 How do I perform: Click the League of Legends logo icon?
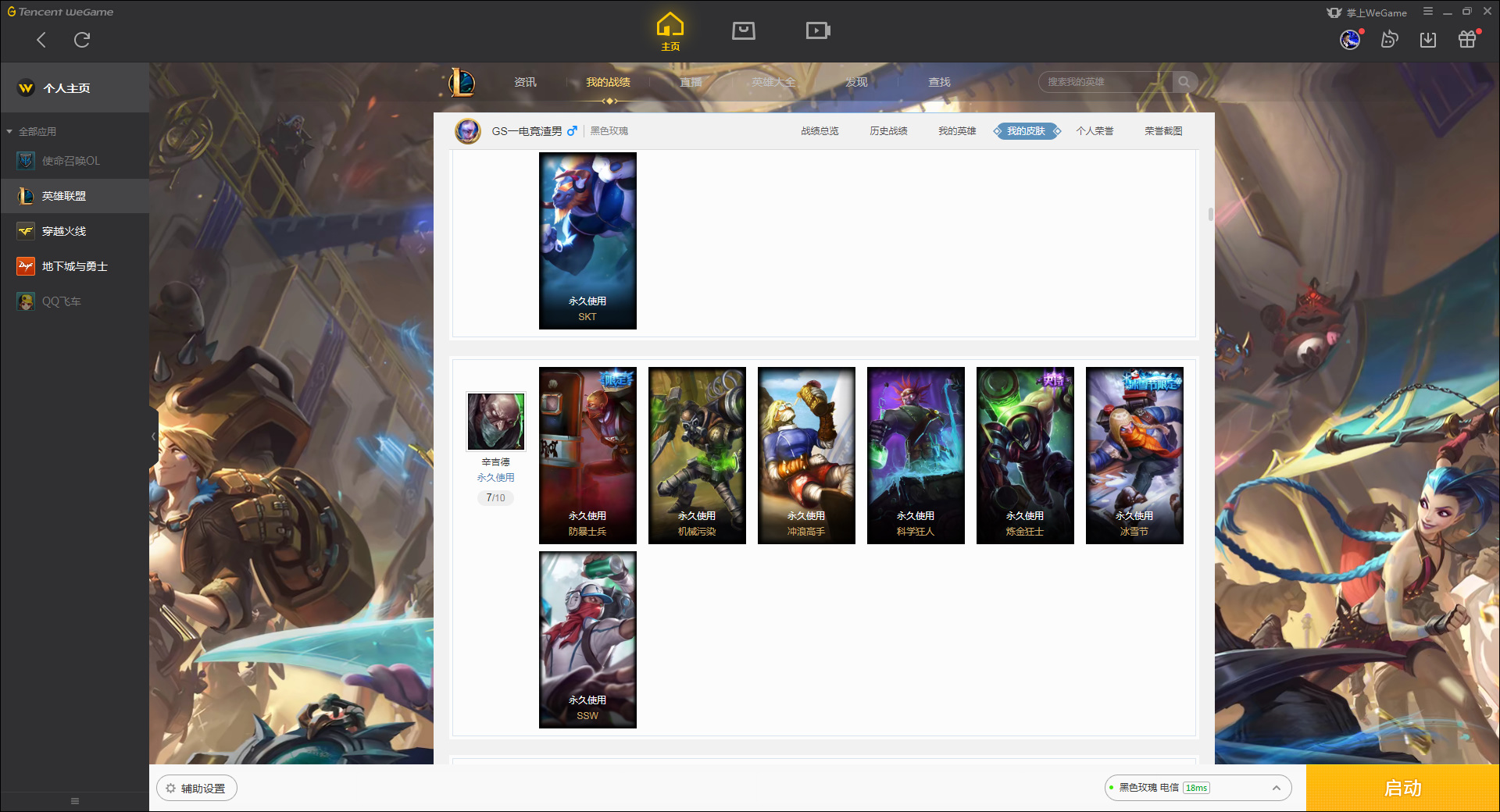461,82
